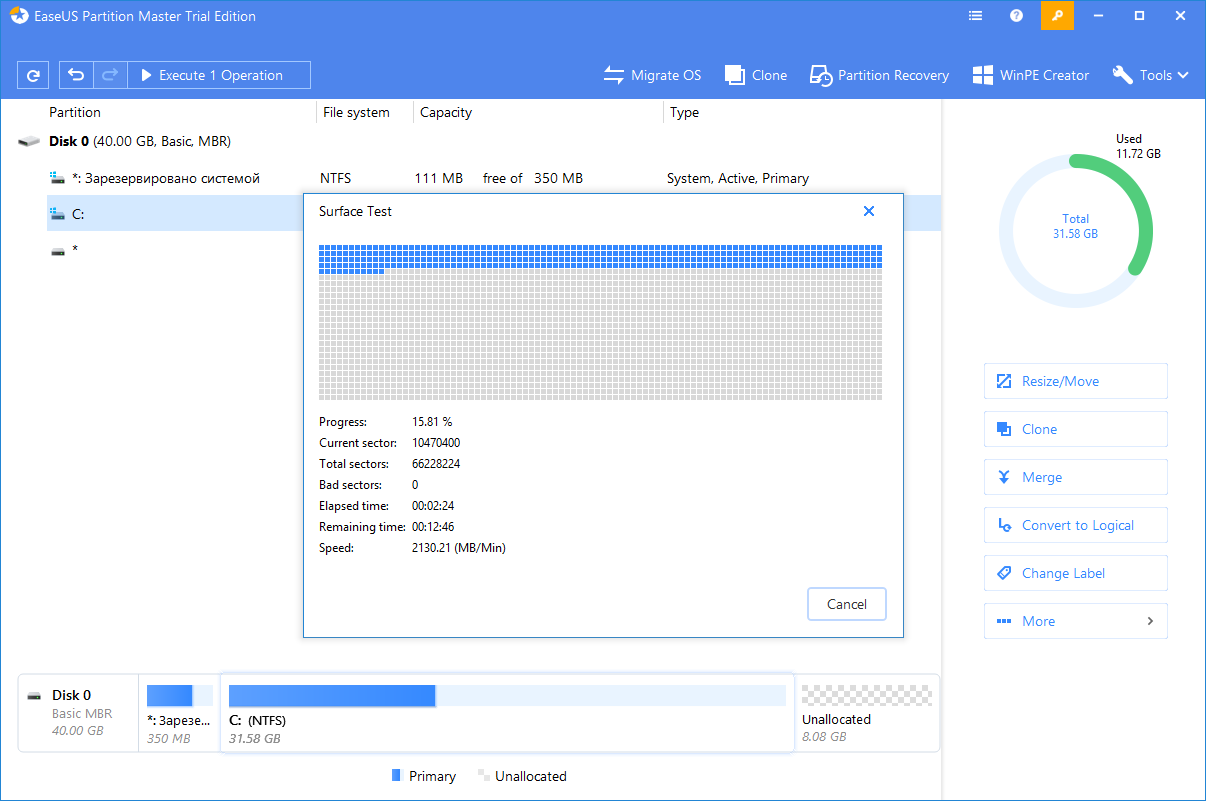Screen dimensions: 1206x801
Task: Click Convert to Logical
Action: [x=1076, y=525]
